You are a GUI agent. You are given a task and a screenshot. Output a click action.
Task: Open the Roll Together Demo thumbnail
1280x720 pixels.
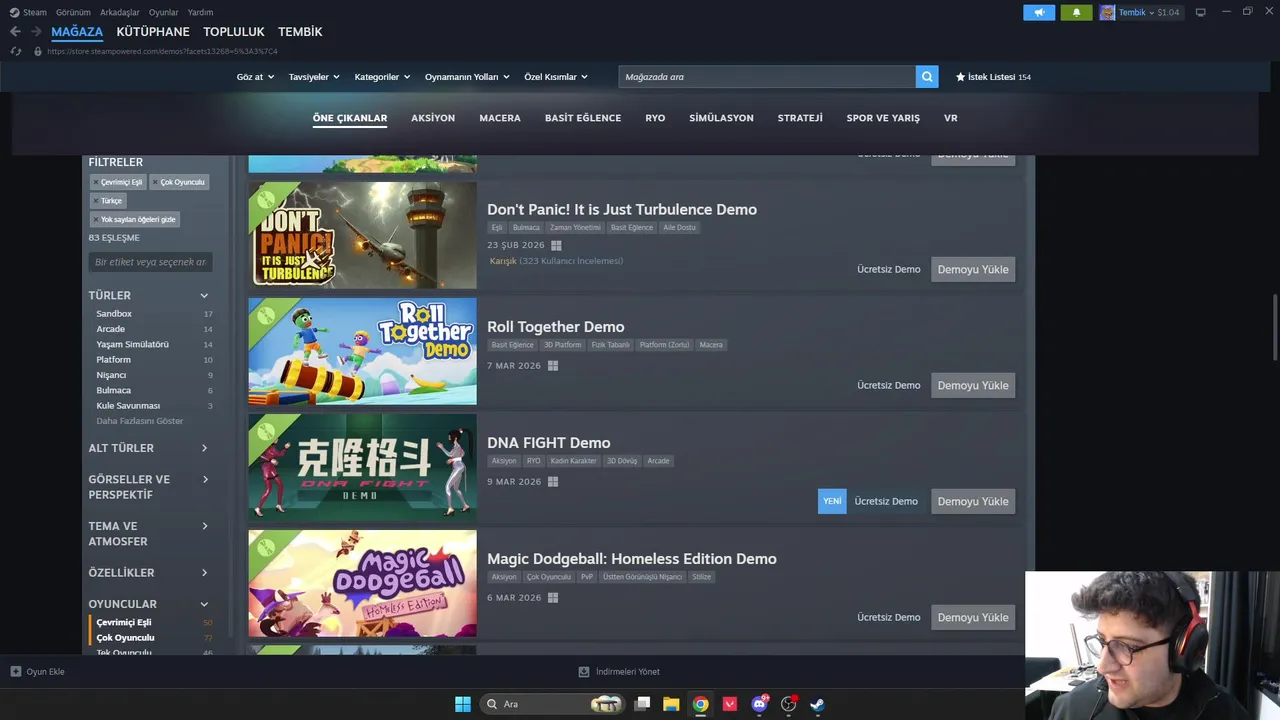[x=362, y=351]
